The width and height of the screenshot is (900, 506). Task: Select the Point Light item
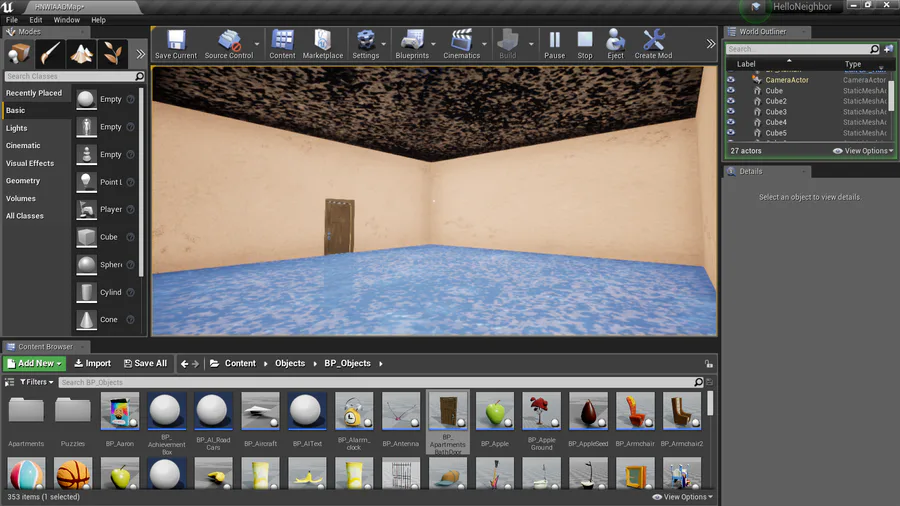105,182
